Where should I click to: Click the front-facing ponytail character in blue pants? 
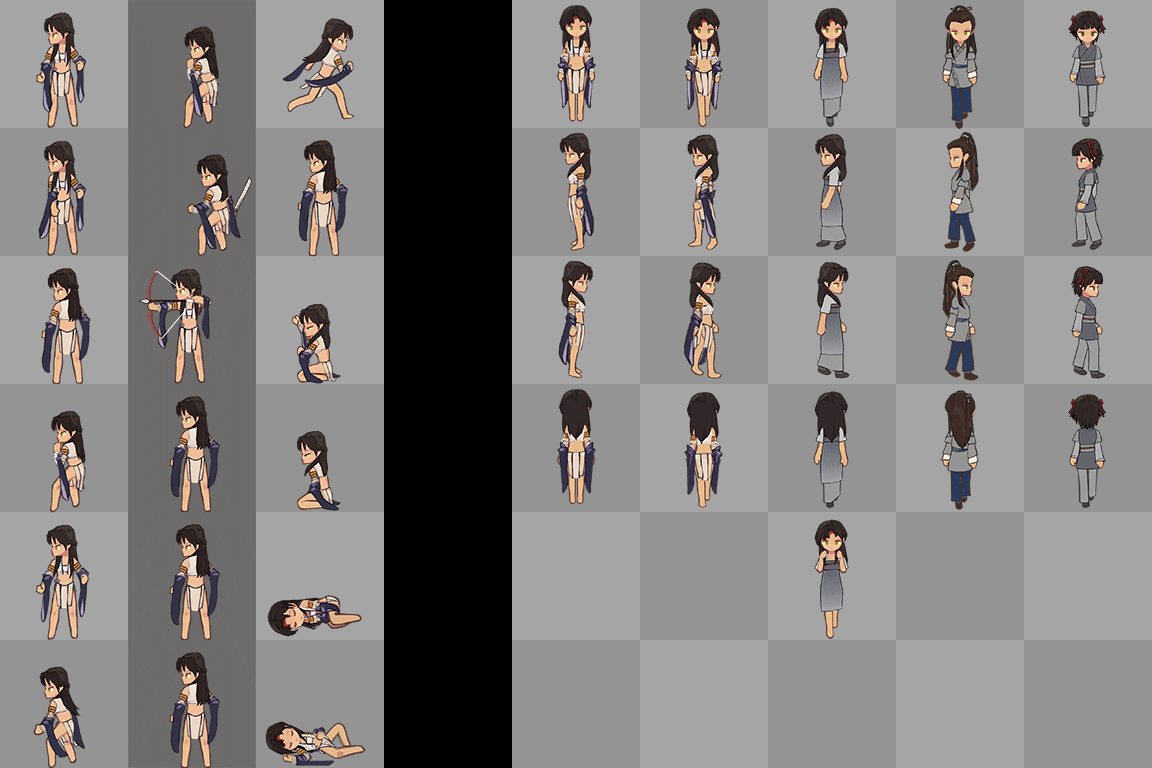pos(960,68)
